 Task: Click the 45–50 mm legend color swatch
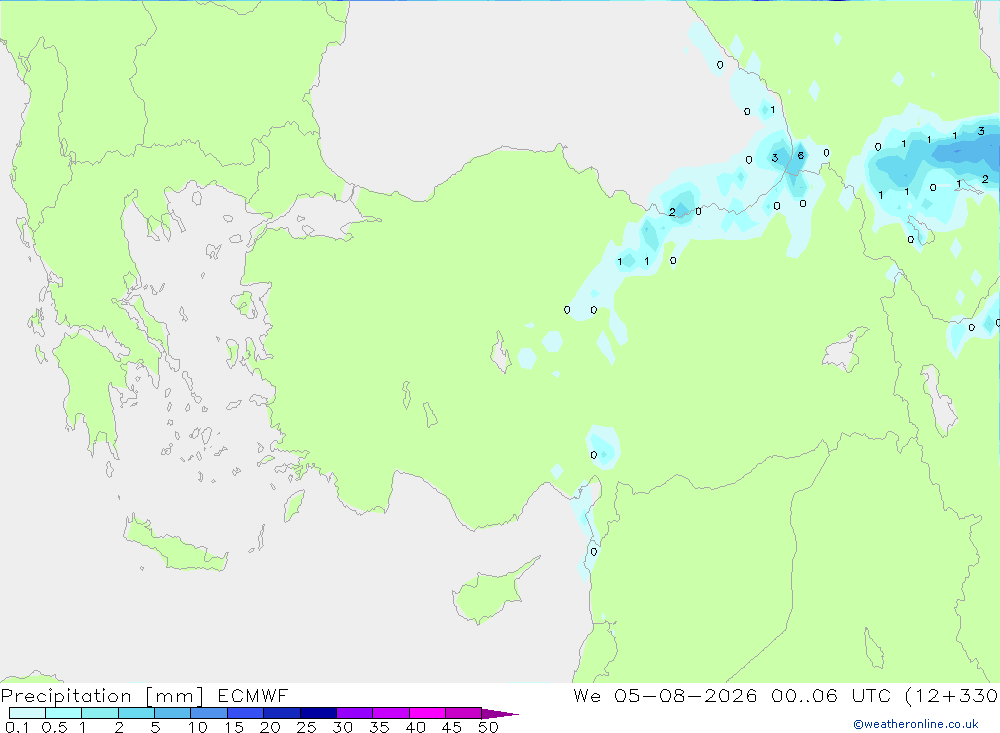coord(464,713)
